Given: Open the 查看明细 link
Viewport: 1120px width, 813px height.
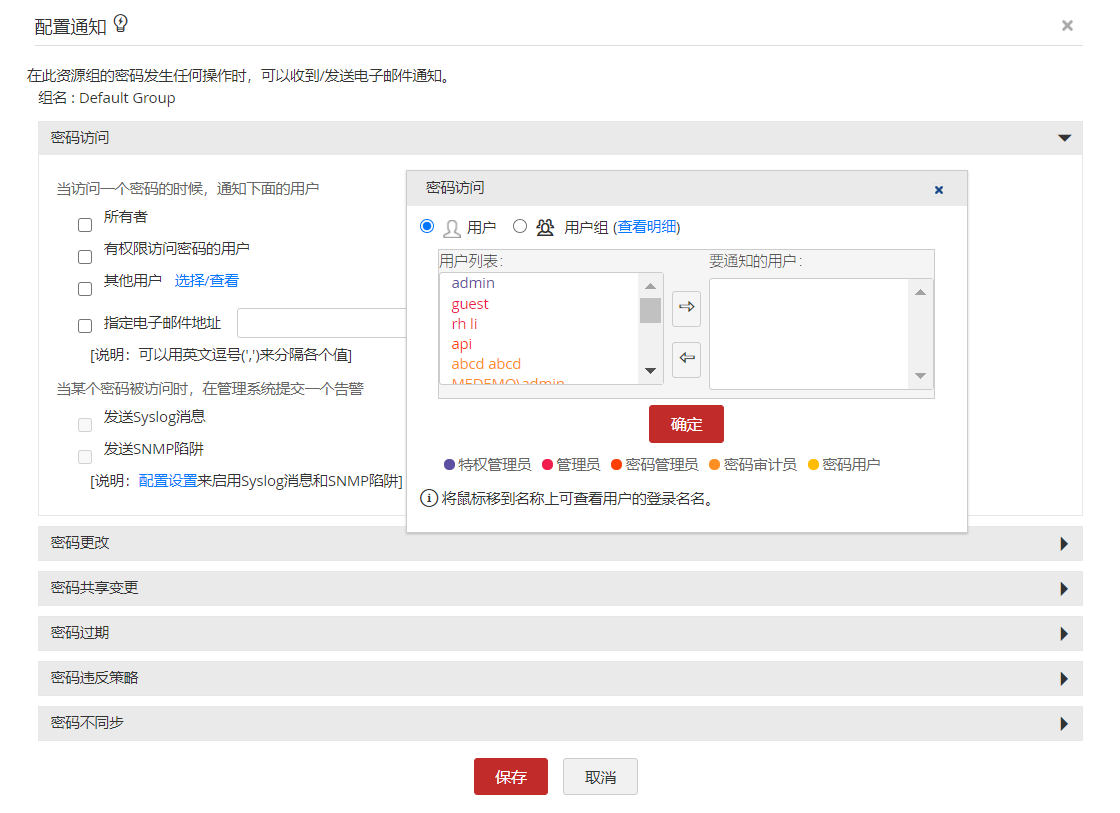Looking at the screenshot, I should pos(646,226).
